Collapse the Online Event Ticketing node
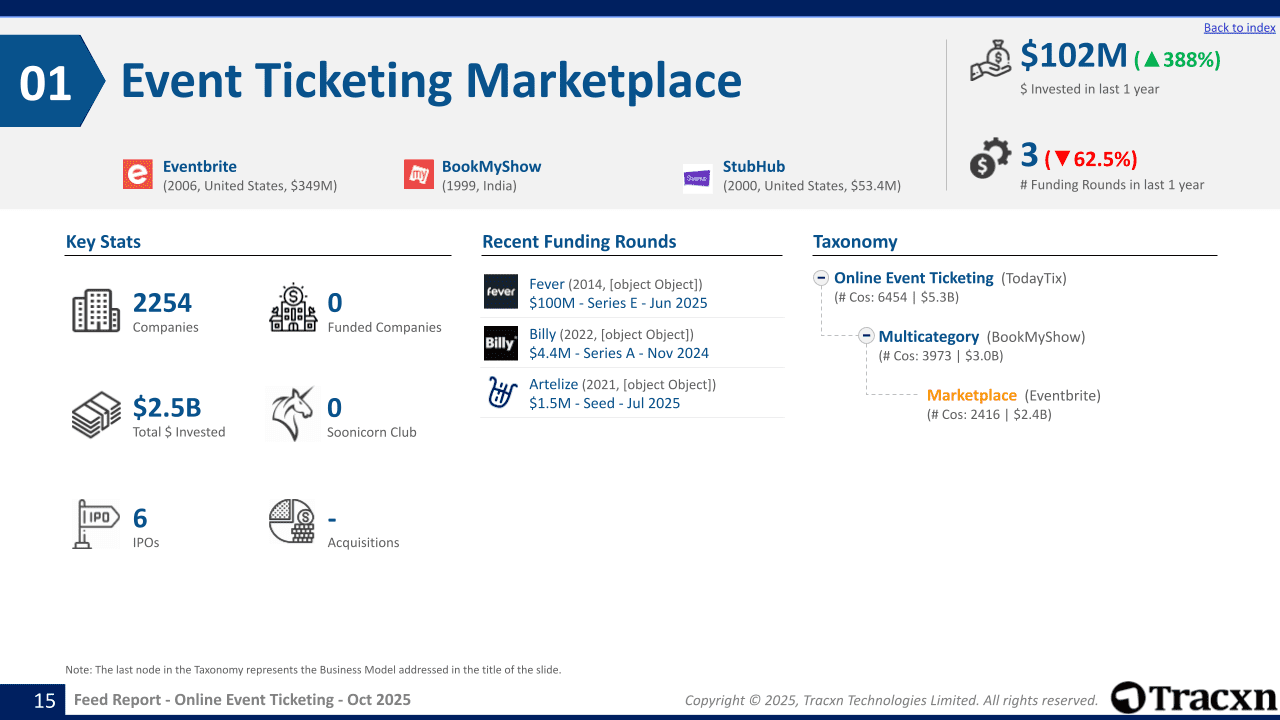Image resolution: width=1280 pixels, height=720 pixels. click(x=821, y=278)
